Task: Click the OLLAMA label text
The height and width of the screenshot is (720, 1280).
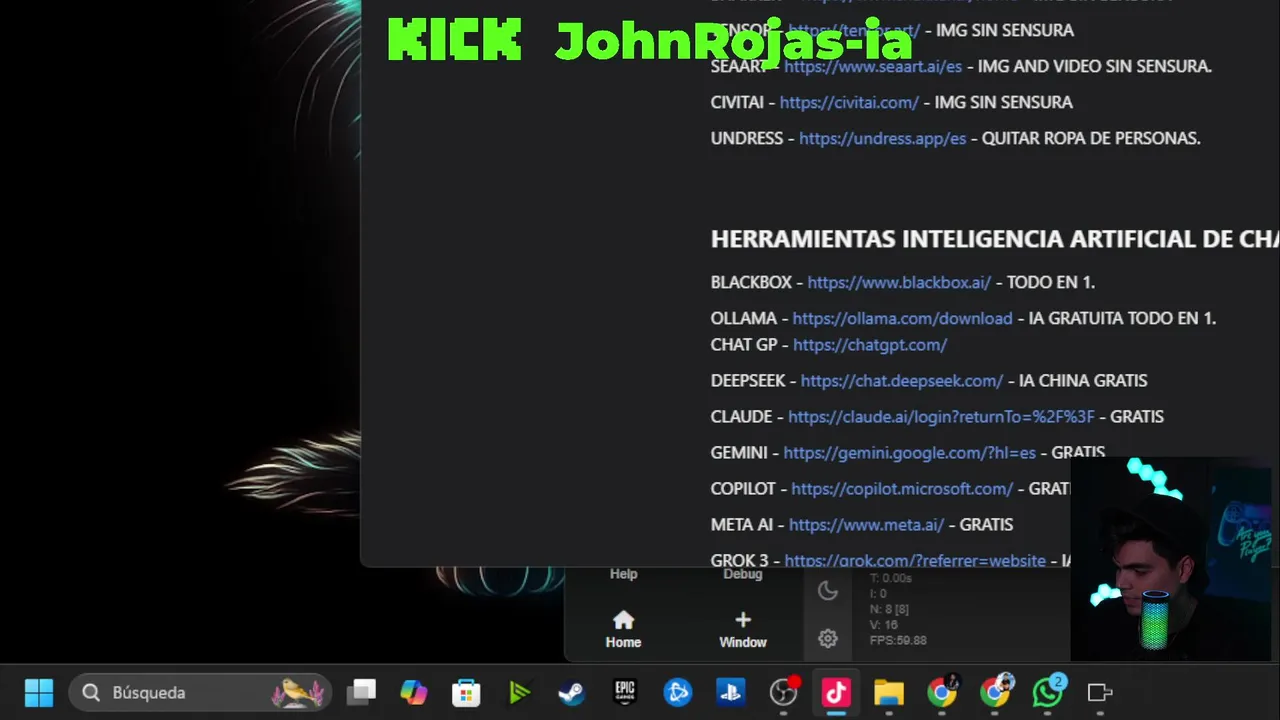Action: pos(743,318)
